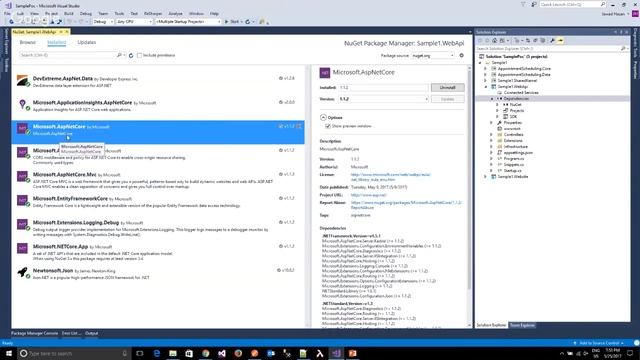Open the ReSharper menu
The image size is (640, 360).
pos(153,13)
